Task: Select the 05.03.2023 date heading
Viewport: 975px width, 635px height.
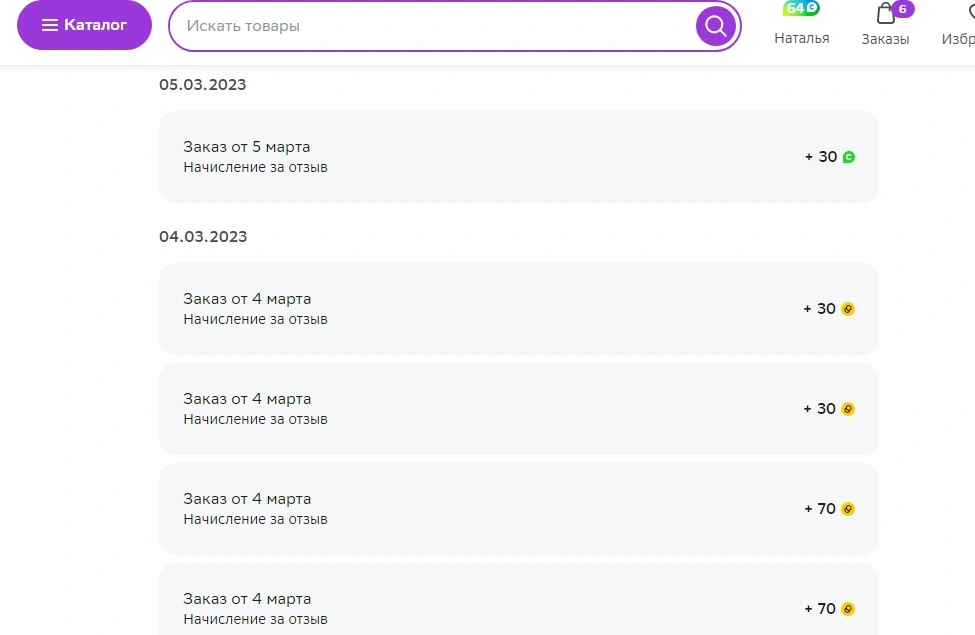Action: click(x=203, y=85)
